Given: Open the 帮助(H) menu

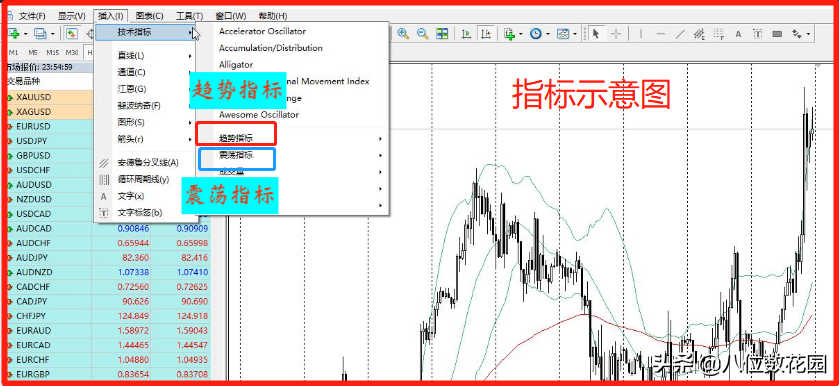Looking at the screenshot, I should pos(272,16).
